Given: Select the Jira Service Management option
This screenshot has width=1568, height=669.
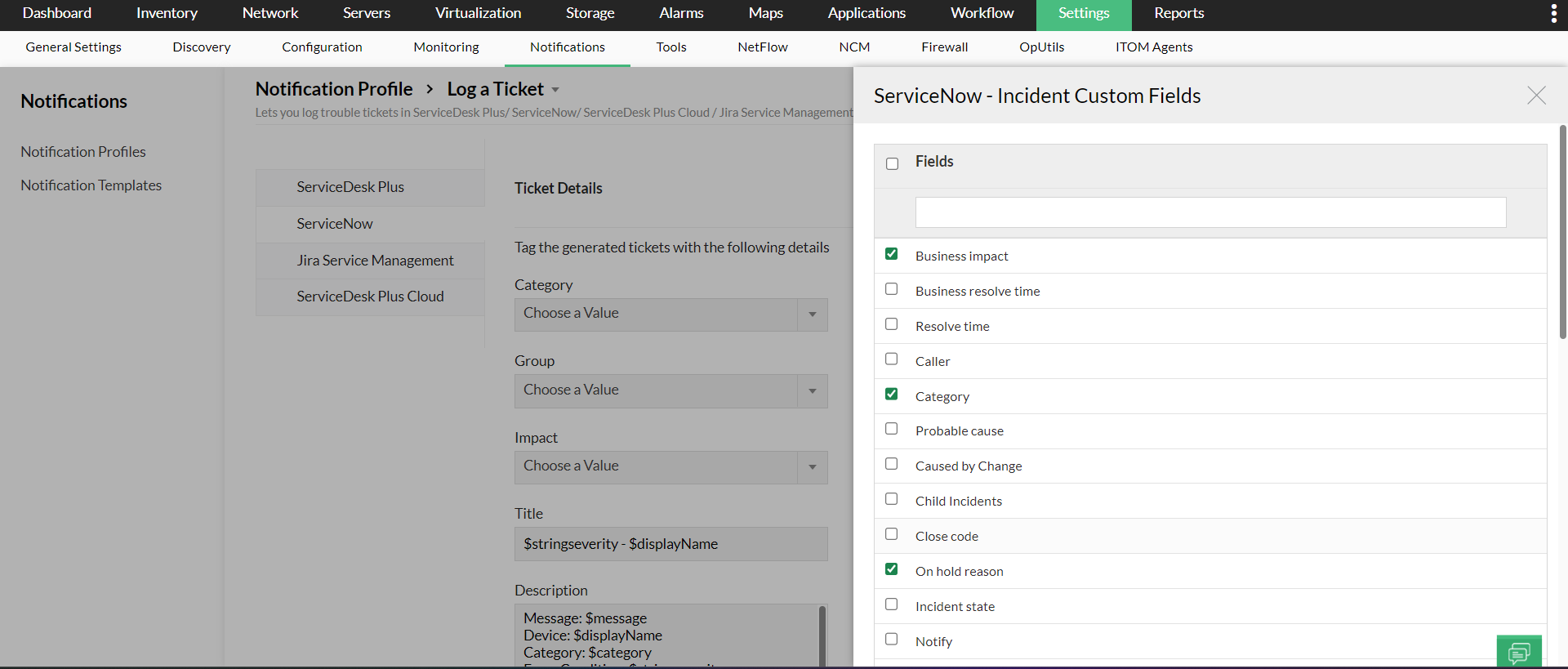Looking at the screenshot, I should (x=370, y=261).
